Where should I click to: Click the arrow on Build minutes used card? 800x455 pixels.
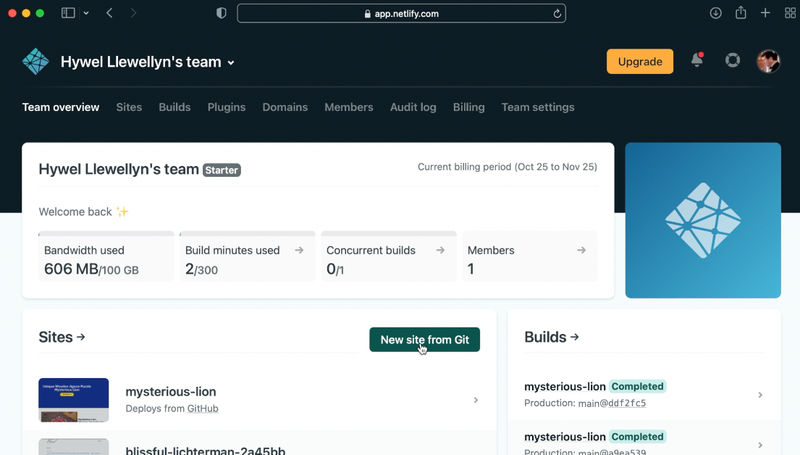click(x=299, y=250)
